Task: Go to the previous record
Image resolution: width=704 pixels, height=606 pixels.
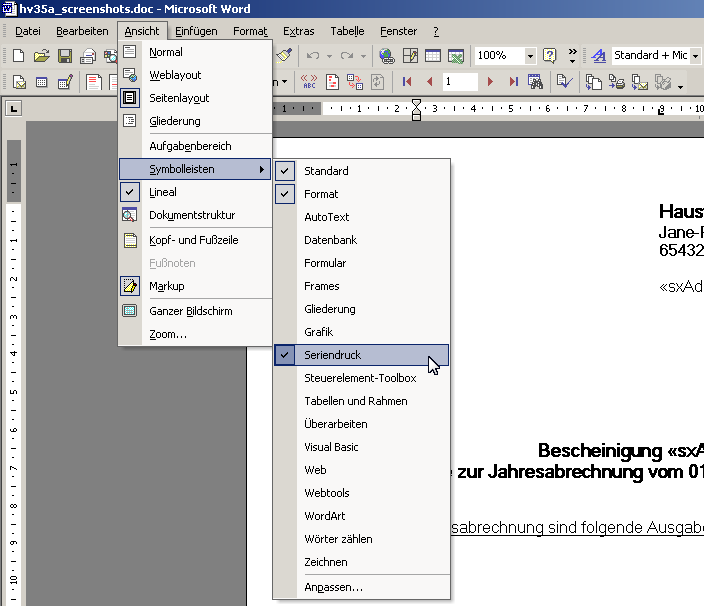Action: 430,82
